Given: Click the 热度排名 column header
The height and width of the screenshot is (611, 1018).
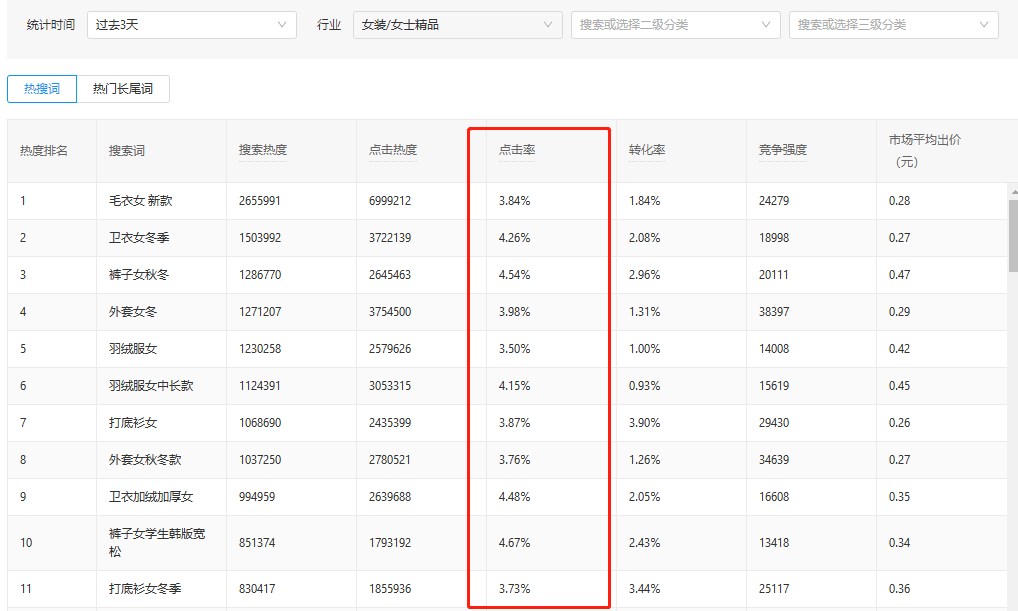Looking at the screenshot, I should (x=44, y=150).
